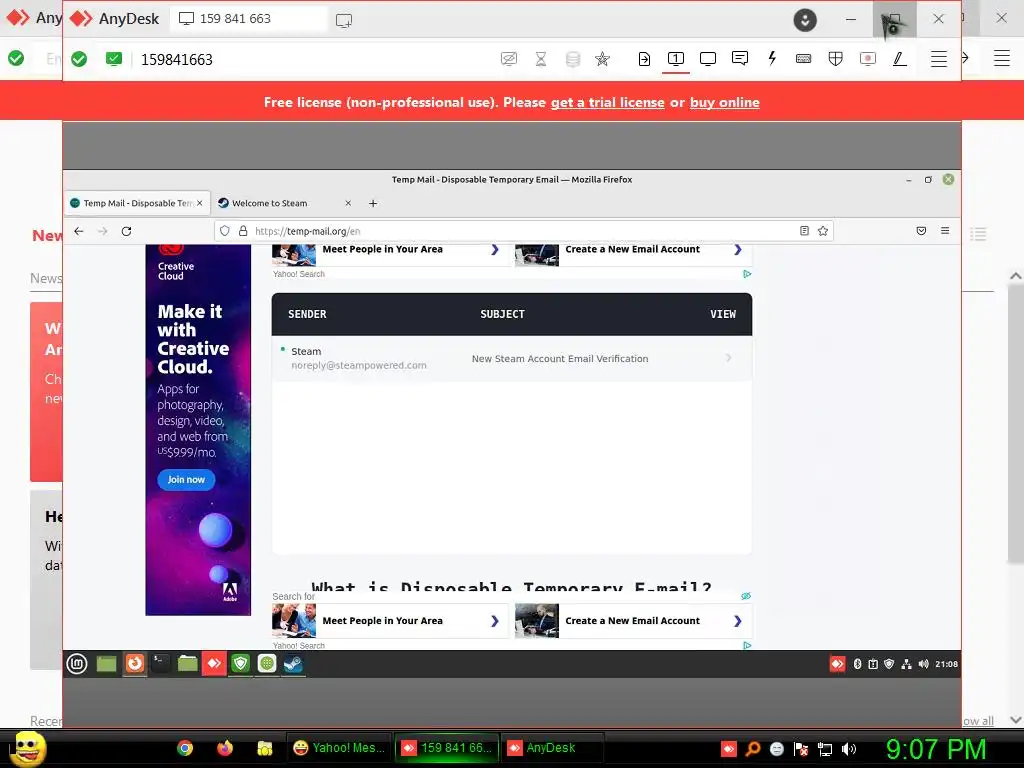Launch Firefox from the remote panel
Viewport: 1024px width, 768px height.
(135, 664)
